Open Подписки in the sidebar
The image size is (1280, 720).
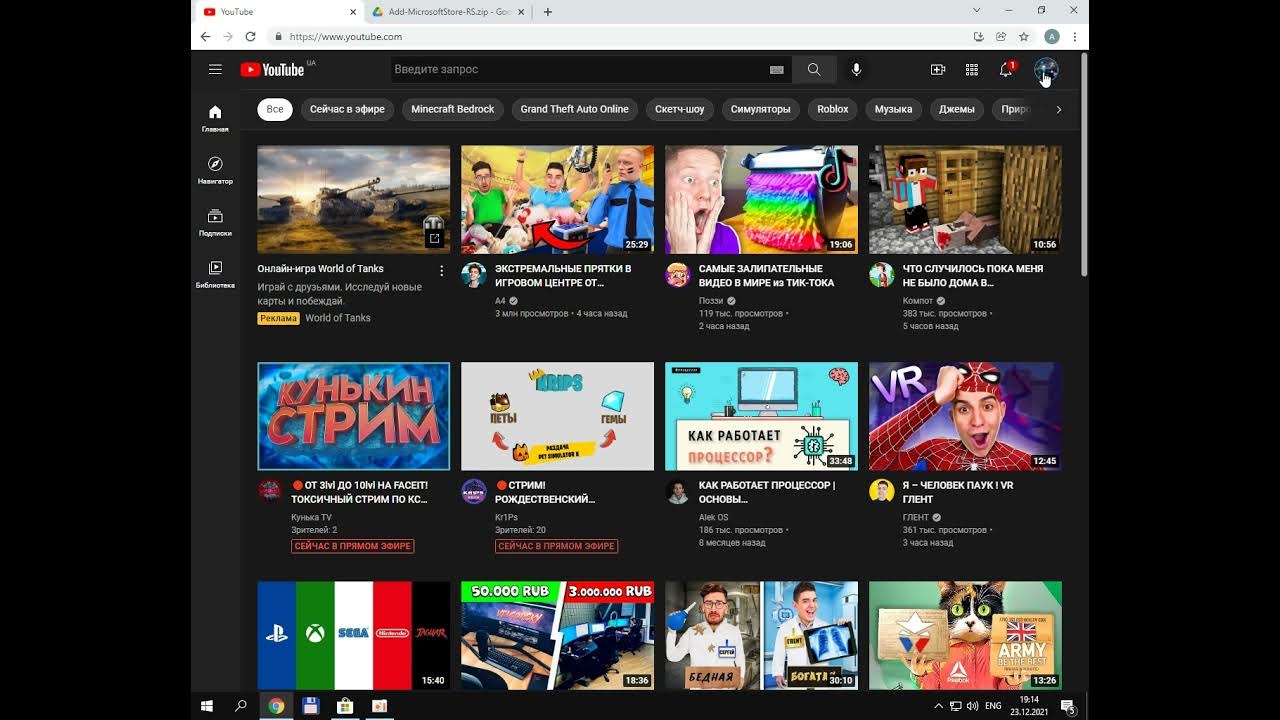pyautogui.click(x=215, y=222)
